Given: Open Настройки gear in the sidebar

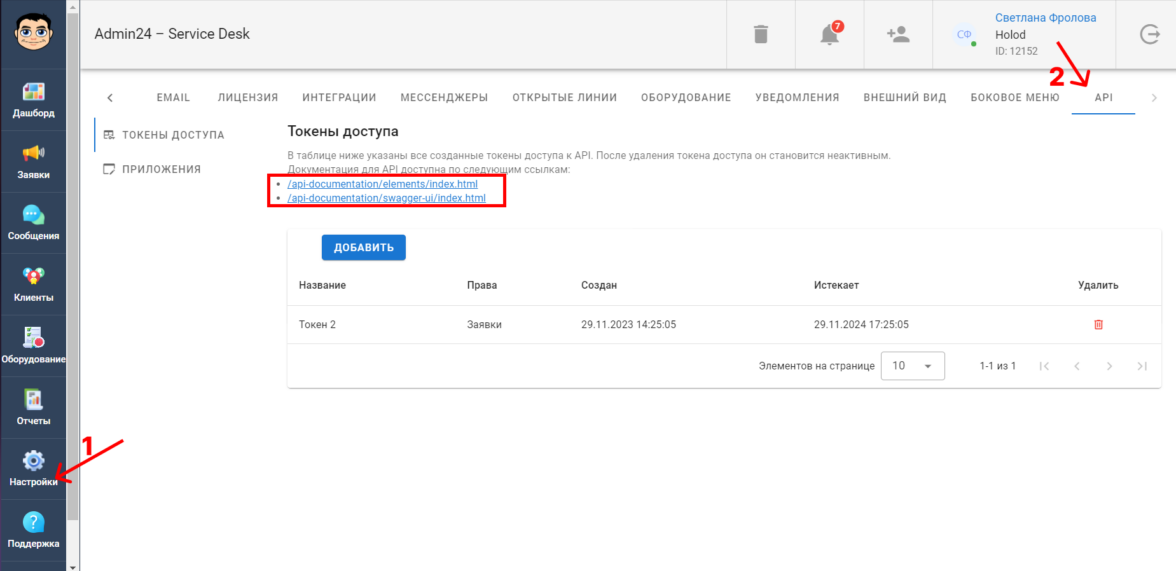Looking at the screenshot, I should [33, 468].
